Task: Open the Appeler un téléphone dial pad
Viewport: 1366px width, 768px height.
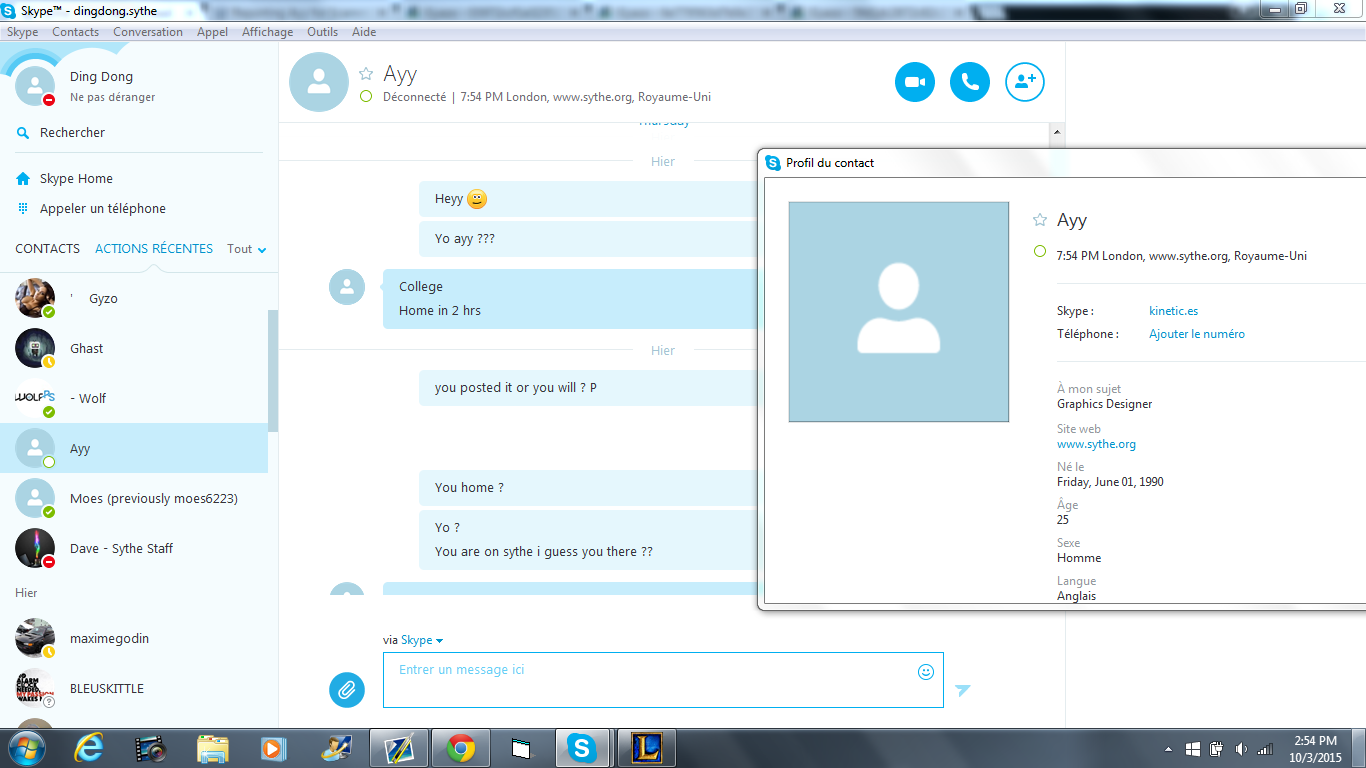Action: pyautogui.click(x=91, y=208)
